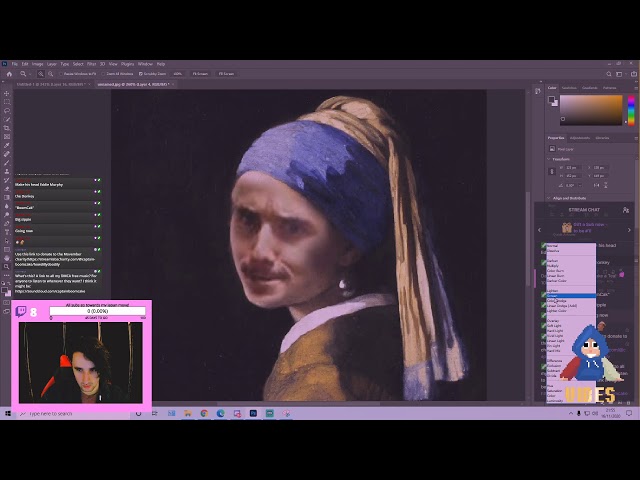The image size is (640, 480).
Task: Select the Move tool
Action: point(7,93)
